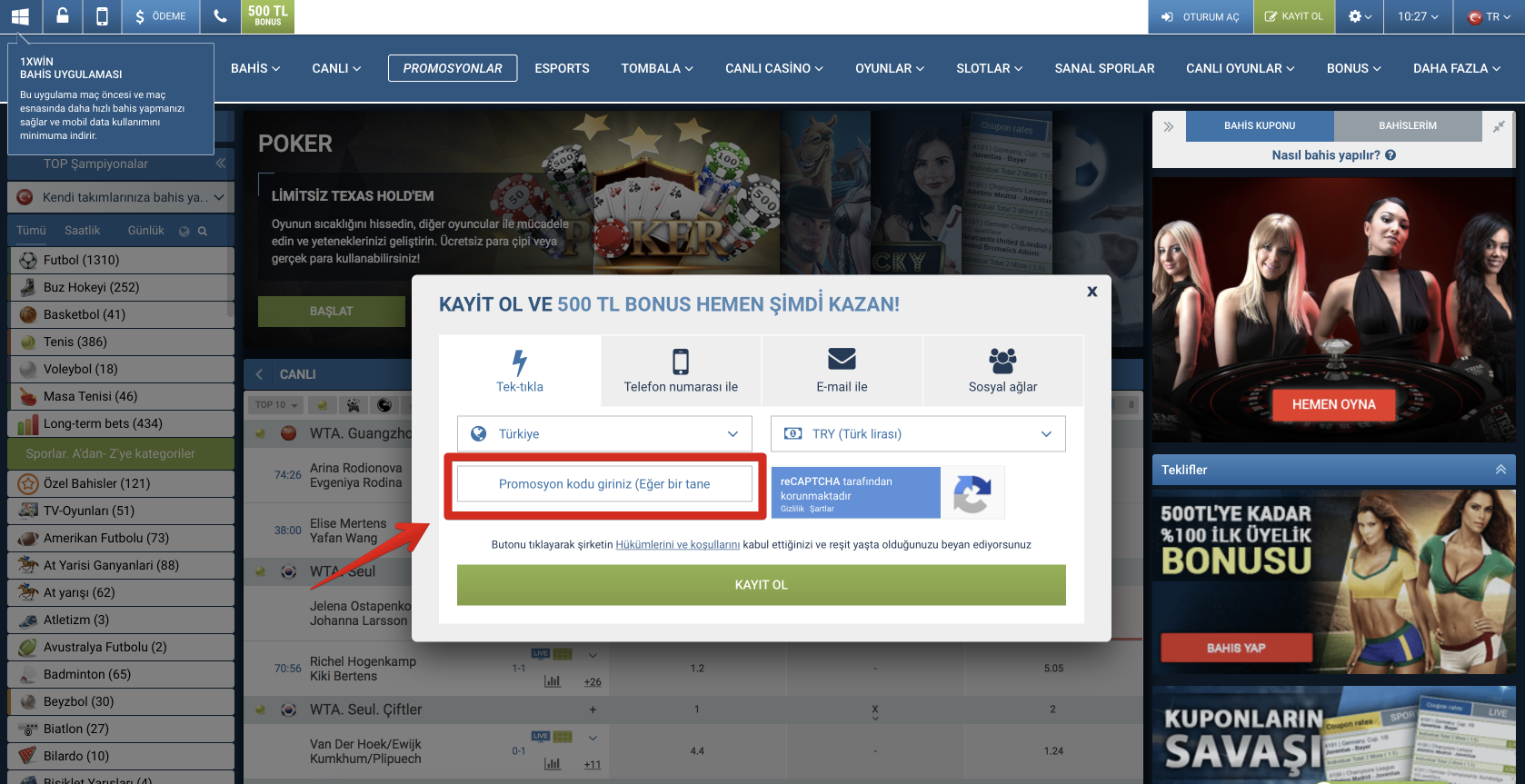Screen dimensions: 1525x784
Task: Click the Futbol soccer ball icon
Action: [28, 260]
